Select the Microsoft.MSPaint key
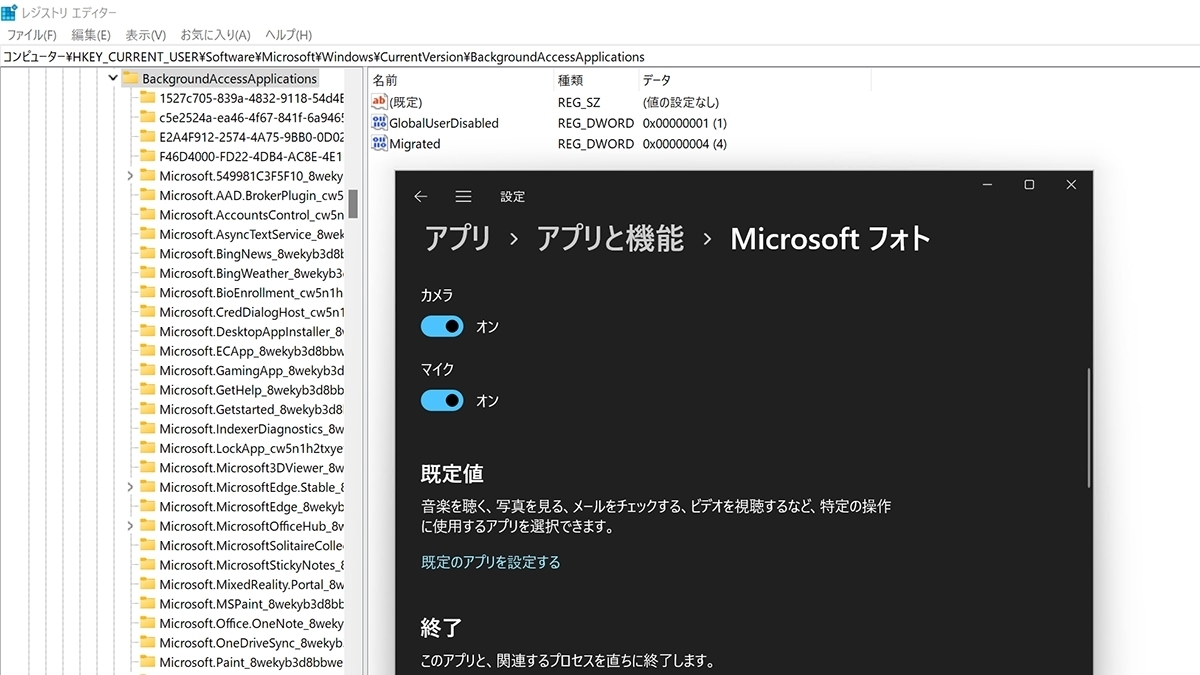Screen dimensions: 1200x675 tap(251, 604)
